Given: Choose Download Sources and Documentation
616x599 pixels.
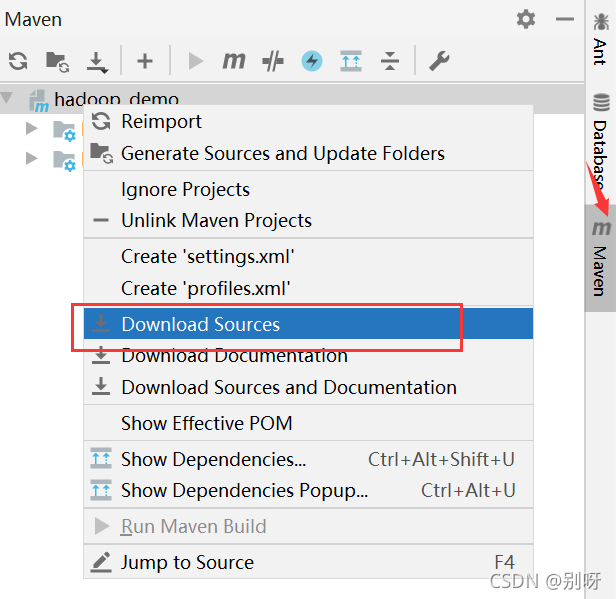Looking at the screenshot, I should (x=308, y=387).
